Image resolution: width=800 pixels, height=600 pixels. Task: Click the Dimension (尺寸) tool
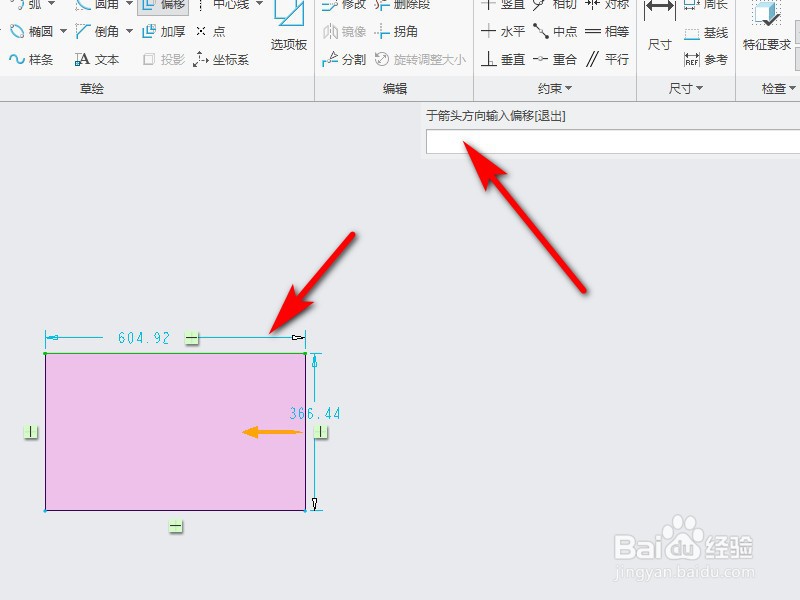coord(659,26)
